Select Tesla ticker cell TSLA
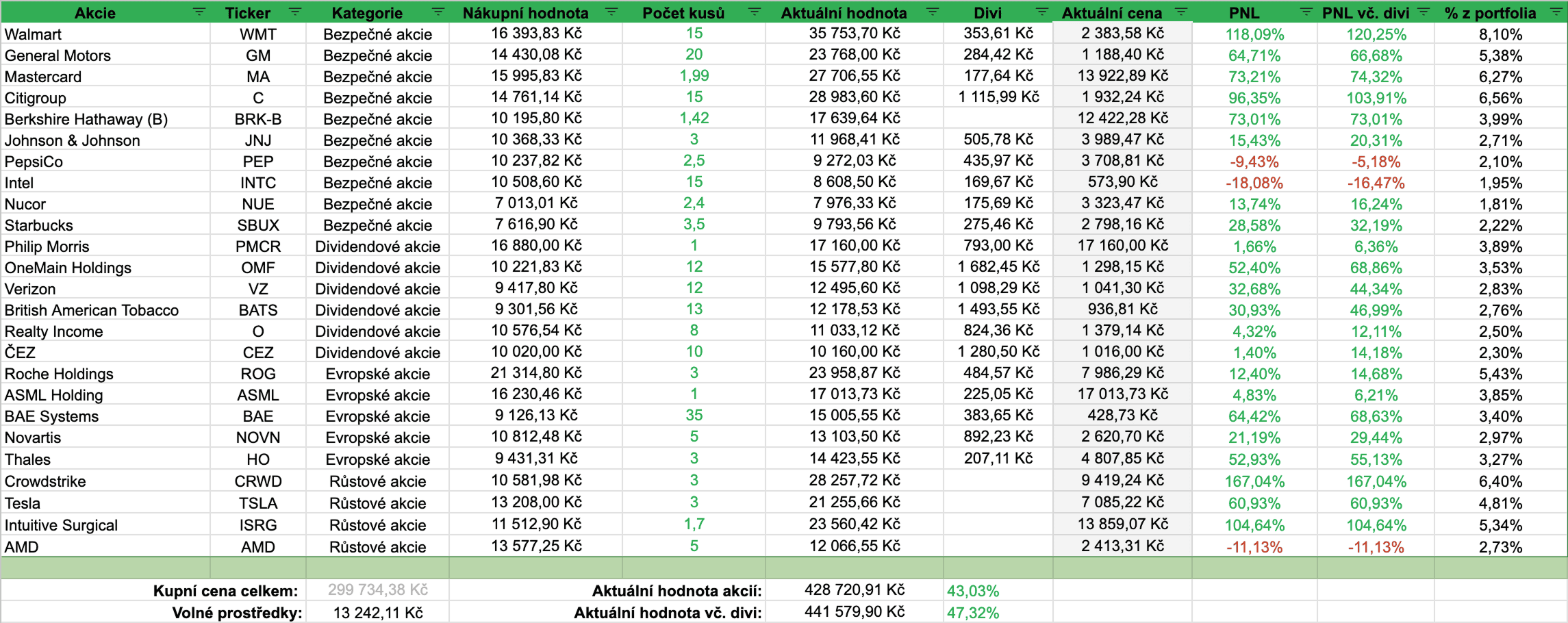Screen dimensions: 1568x623 point(258,503)
